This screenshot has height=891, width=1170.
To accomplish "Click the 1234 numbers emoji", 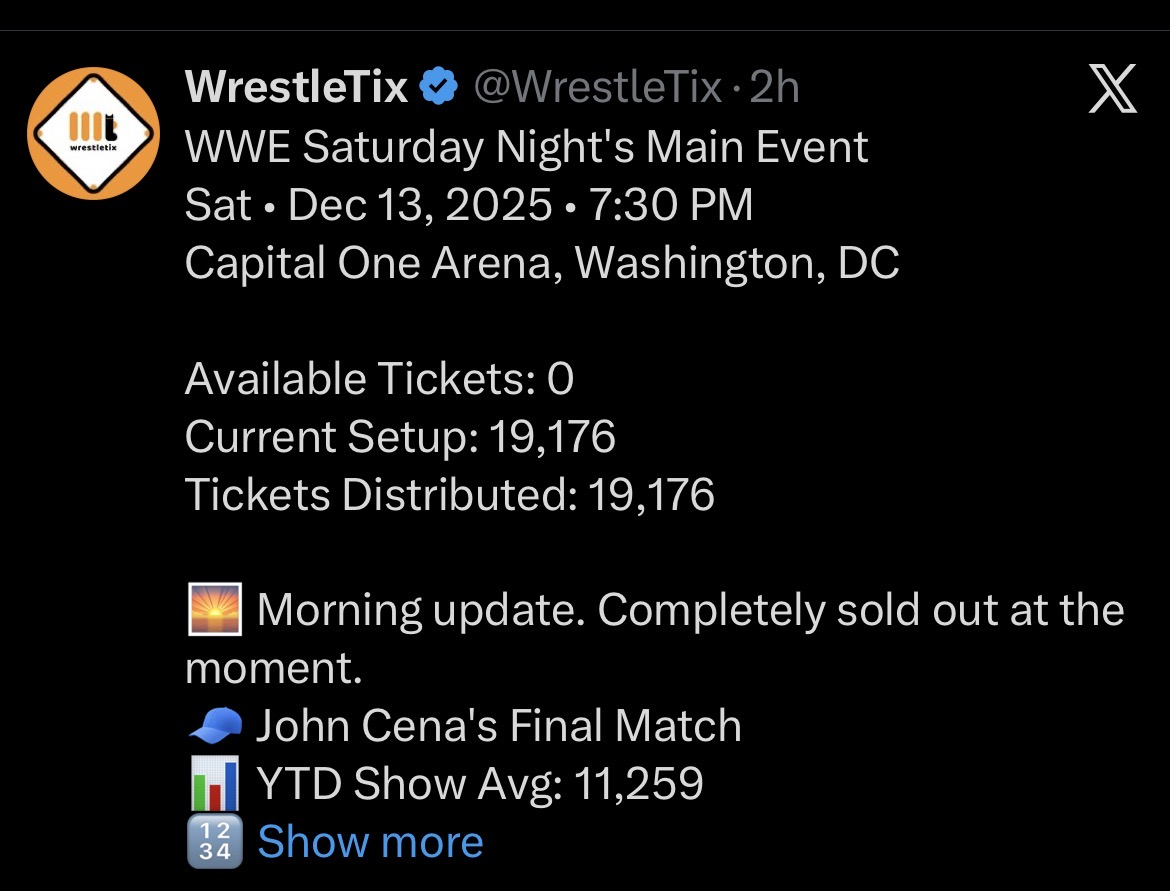I will point(214,842).
